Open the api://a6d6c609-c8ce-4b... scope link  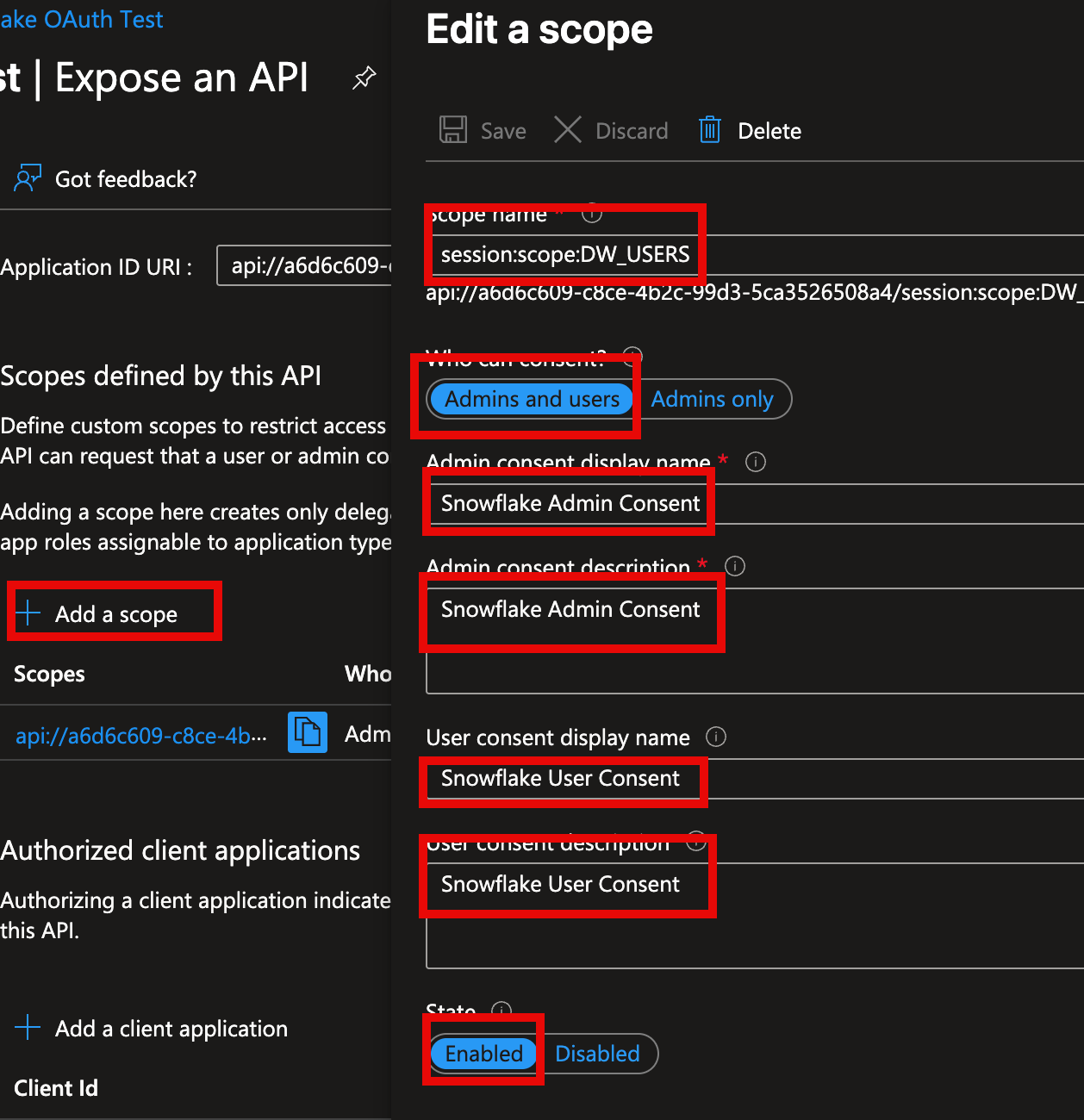tap(141, 736)
